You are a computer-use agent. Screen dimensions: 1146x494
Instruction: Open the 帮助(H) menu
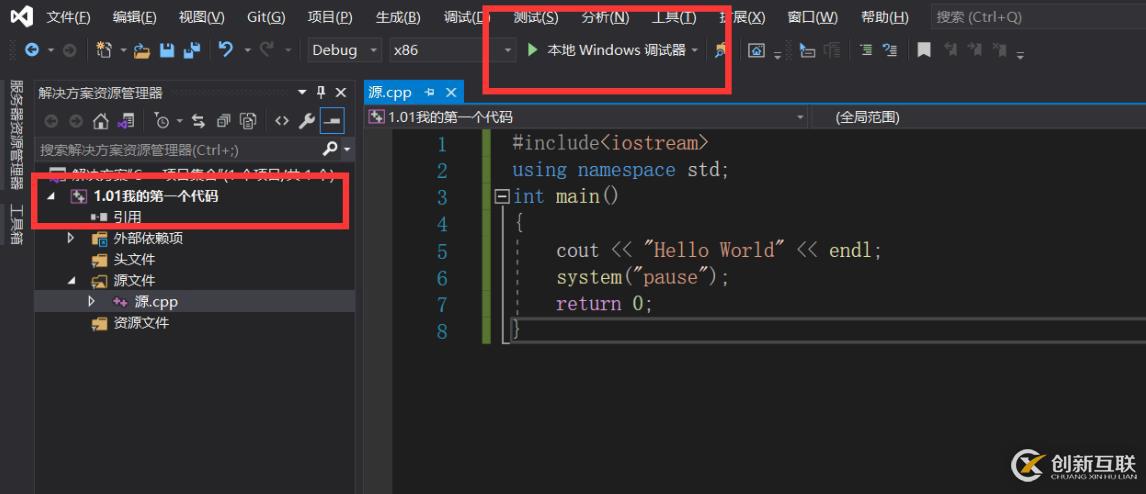[x=884, y=18]
